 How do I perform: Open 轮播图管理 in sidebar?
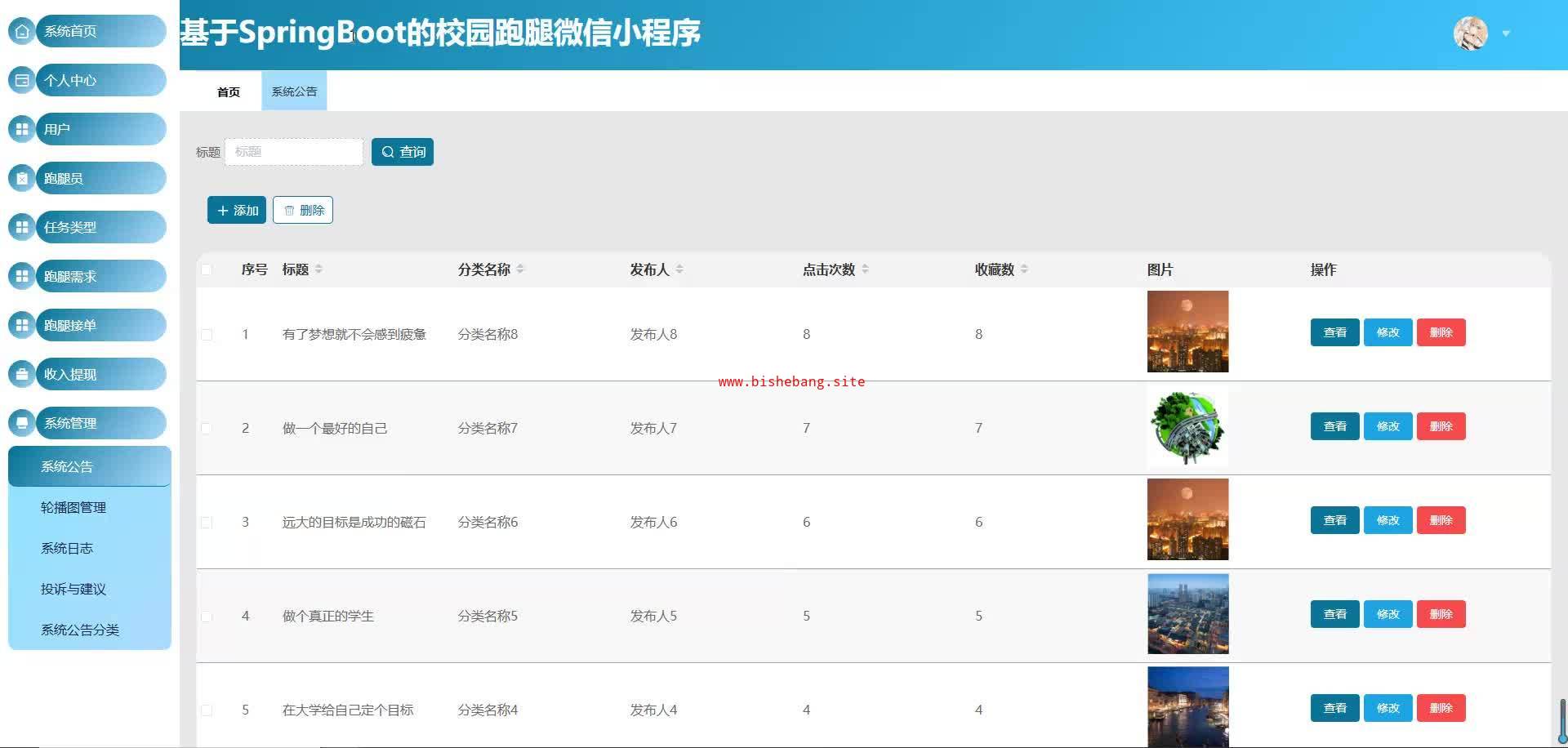pyautogui.click(x=90, y=507)
